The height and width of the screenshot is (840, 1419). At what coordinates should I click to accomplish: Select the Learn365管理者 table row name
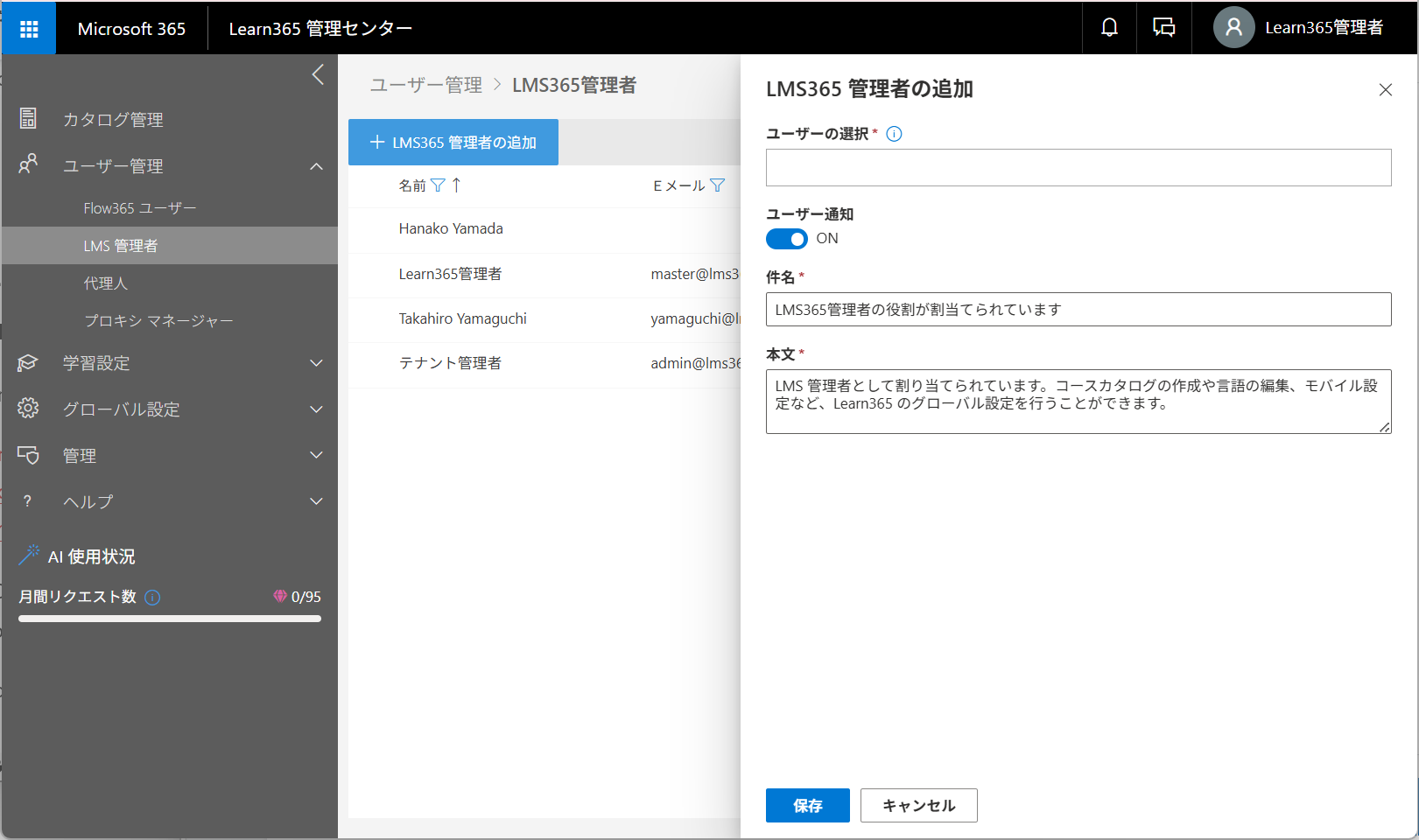coord(451,274)
